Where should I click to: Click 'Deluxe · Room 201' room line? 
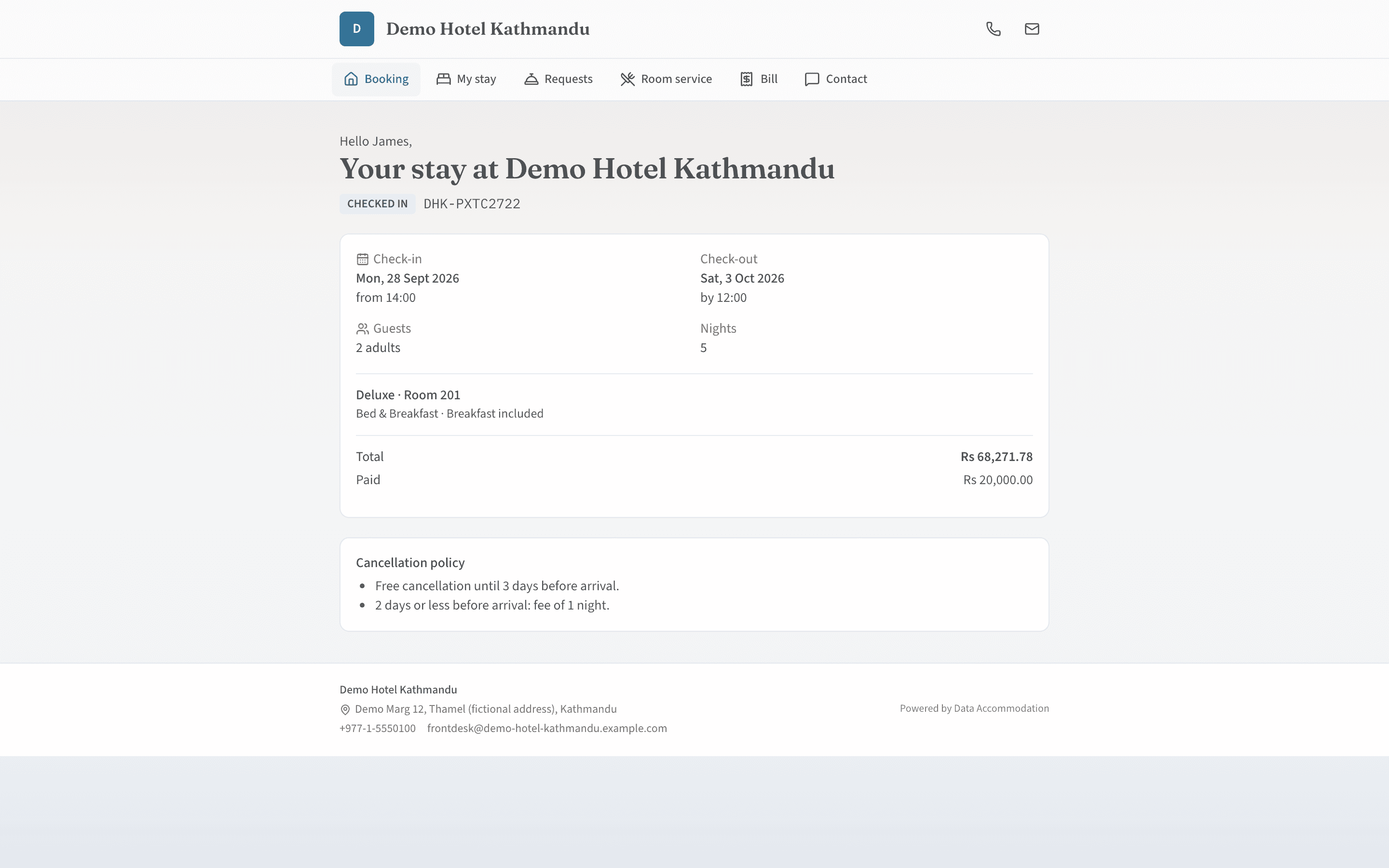pyautogui.click(x=408, y=395)
